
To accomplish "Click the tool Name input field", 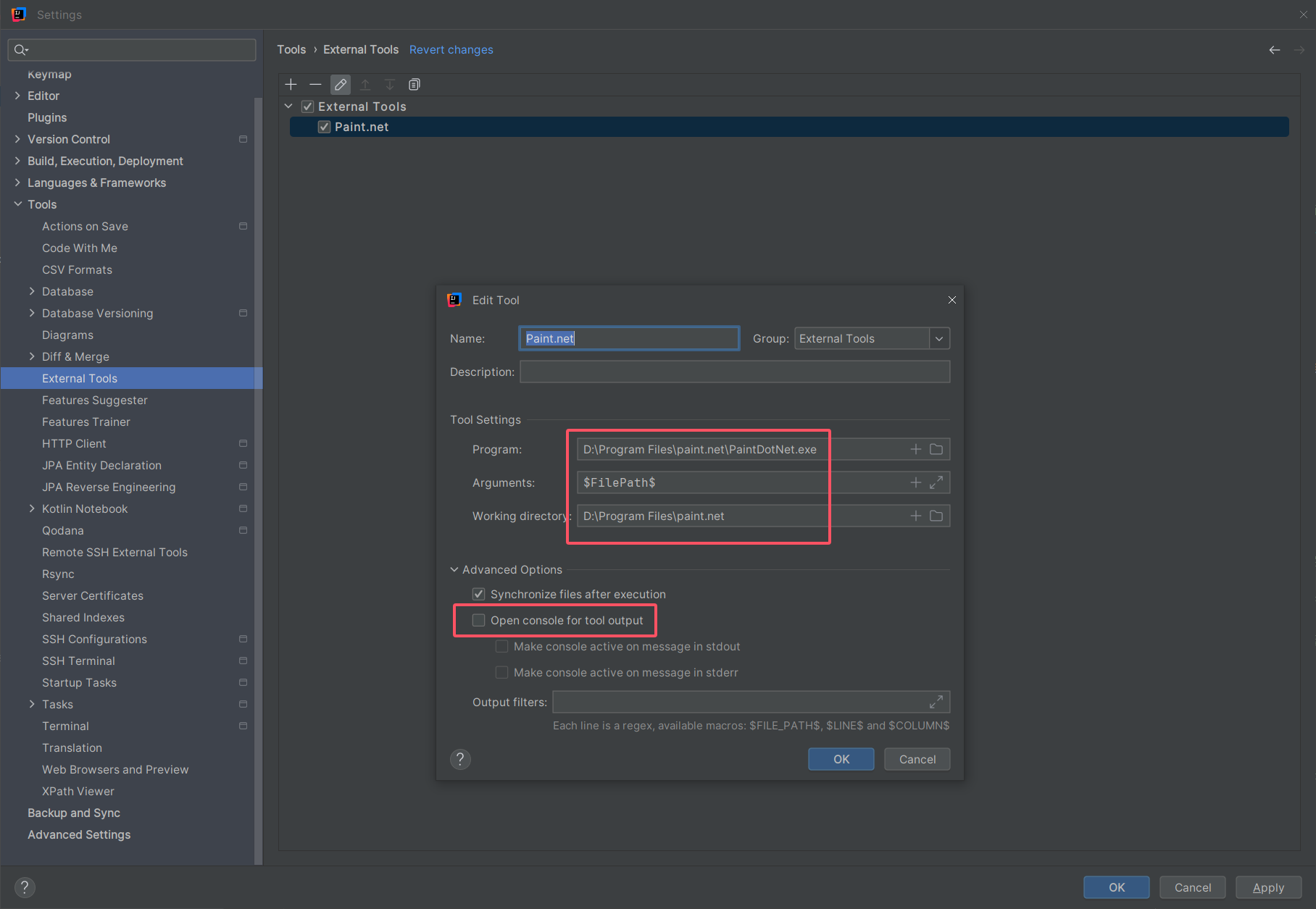I will click(630, 338).
